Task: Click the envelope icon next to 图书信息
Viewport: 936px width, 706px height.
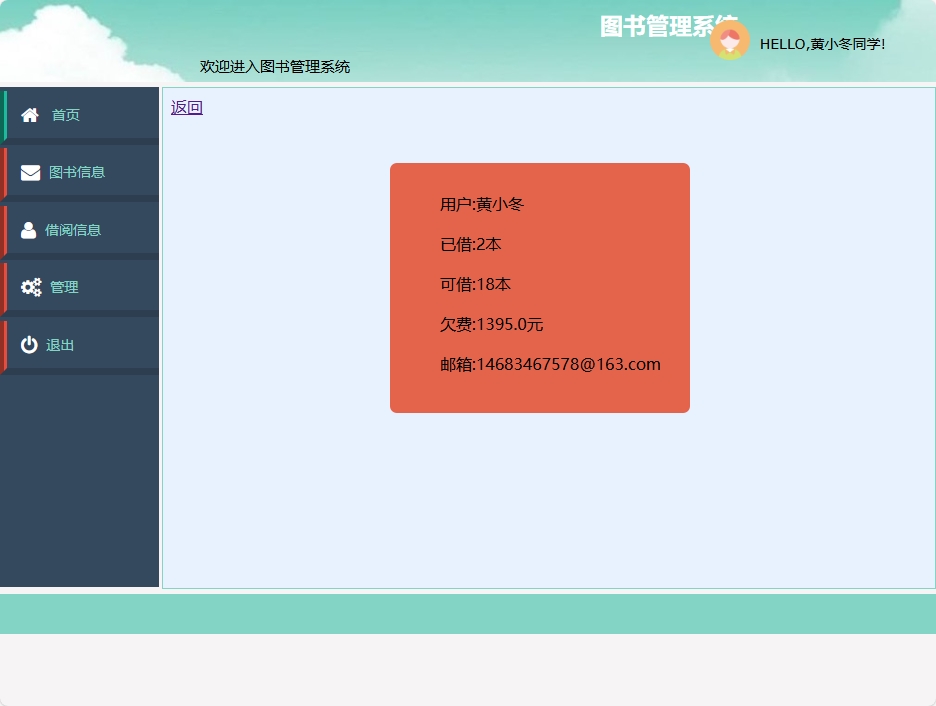Action: pyautogui.click(x=29, y=171)
